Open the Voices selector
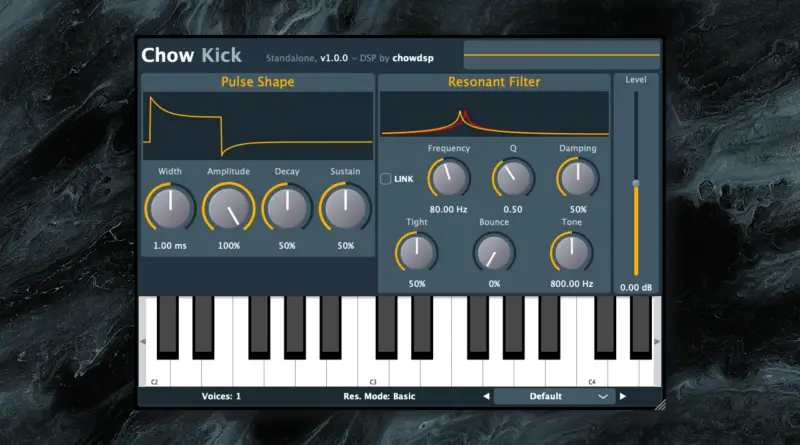The image size is (800, 445). point(222,396)
